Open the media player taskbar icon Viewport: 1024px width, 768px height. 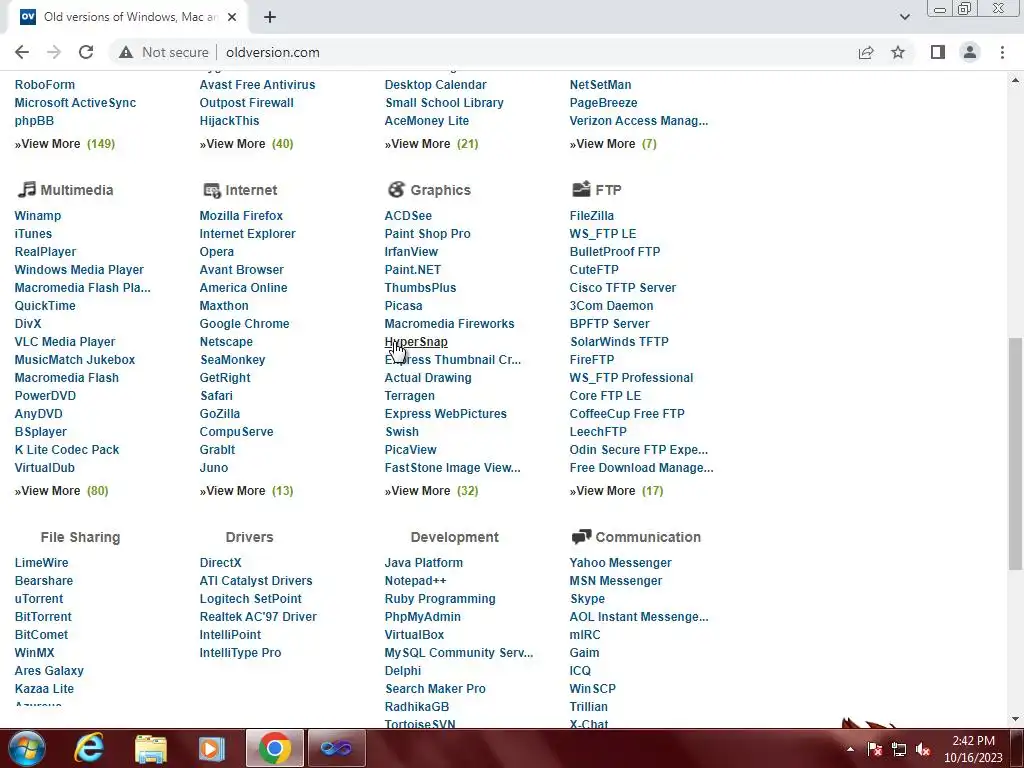(x=211, y=748)
